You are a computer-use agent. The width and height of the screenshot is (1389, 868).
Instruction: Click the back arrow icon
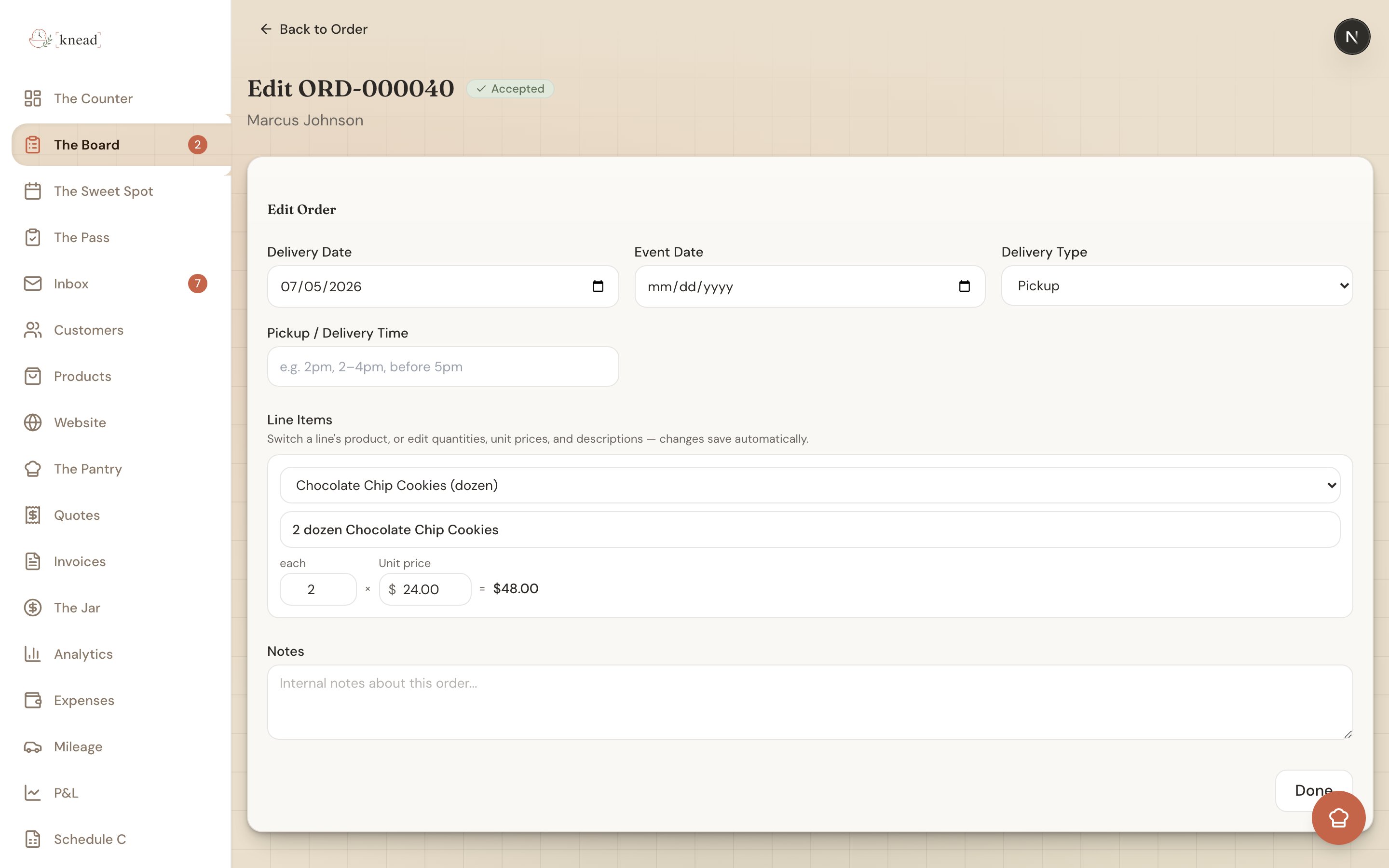point(266,29)
